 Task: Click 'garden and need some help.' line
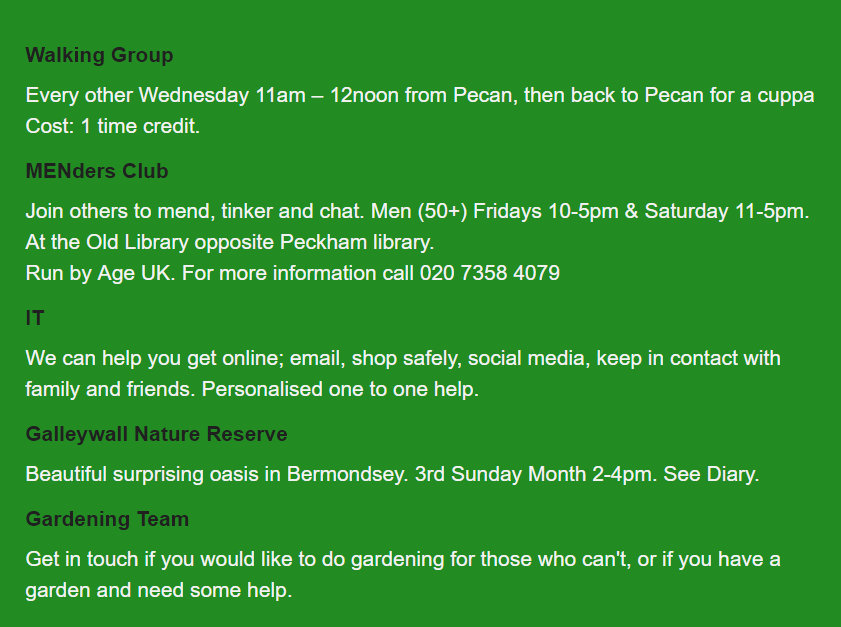159,591
